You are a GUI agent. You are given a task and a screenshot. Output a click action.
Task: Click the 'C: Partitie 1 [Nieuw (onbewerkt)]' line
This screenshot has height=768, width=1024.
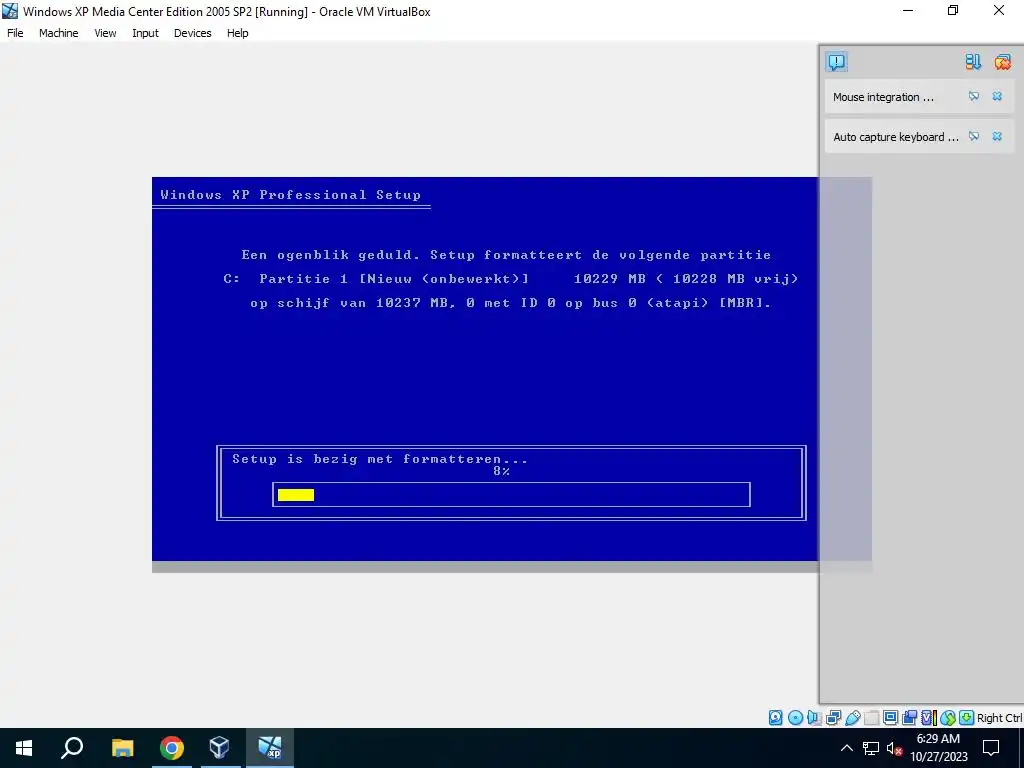511,279
